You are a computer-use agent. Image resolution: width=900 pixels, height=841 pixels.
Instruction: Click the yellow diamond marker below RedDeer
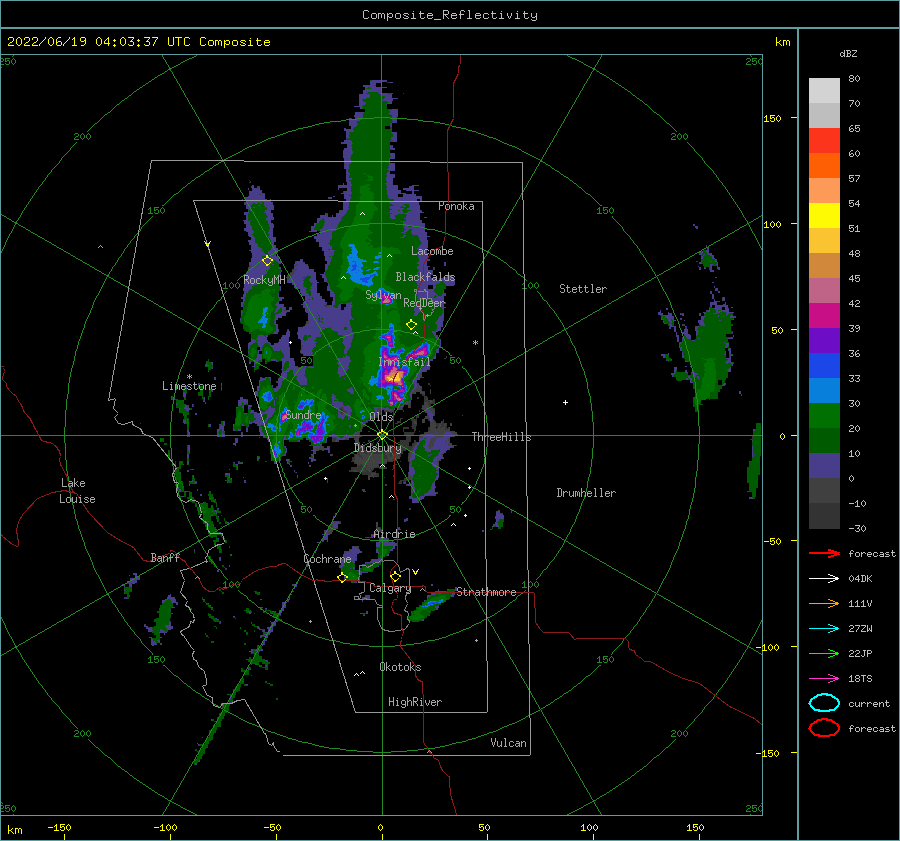pyautogui.click(x=411, y=325)
